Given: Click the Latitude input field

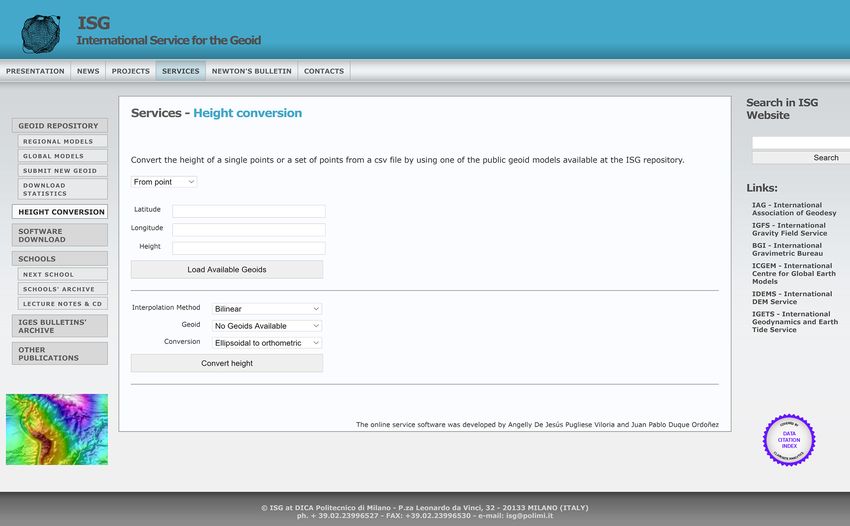Looking at the screenshot, I should tap(249, 211).
